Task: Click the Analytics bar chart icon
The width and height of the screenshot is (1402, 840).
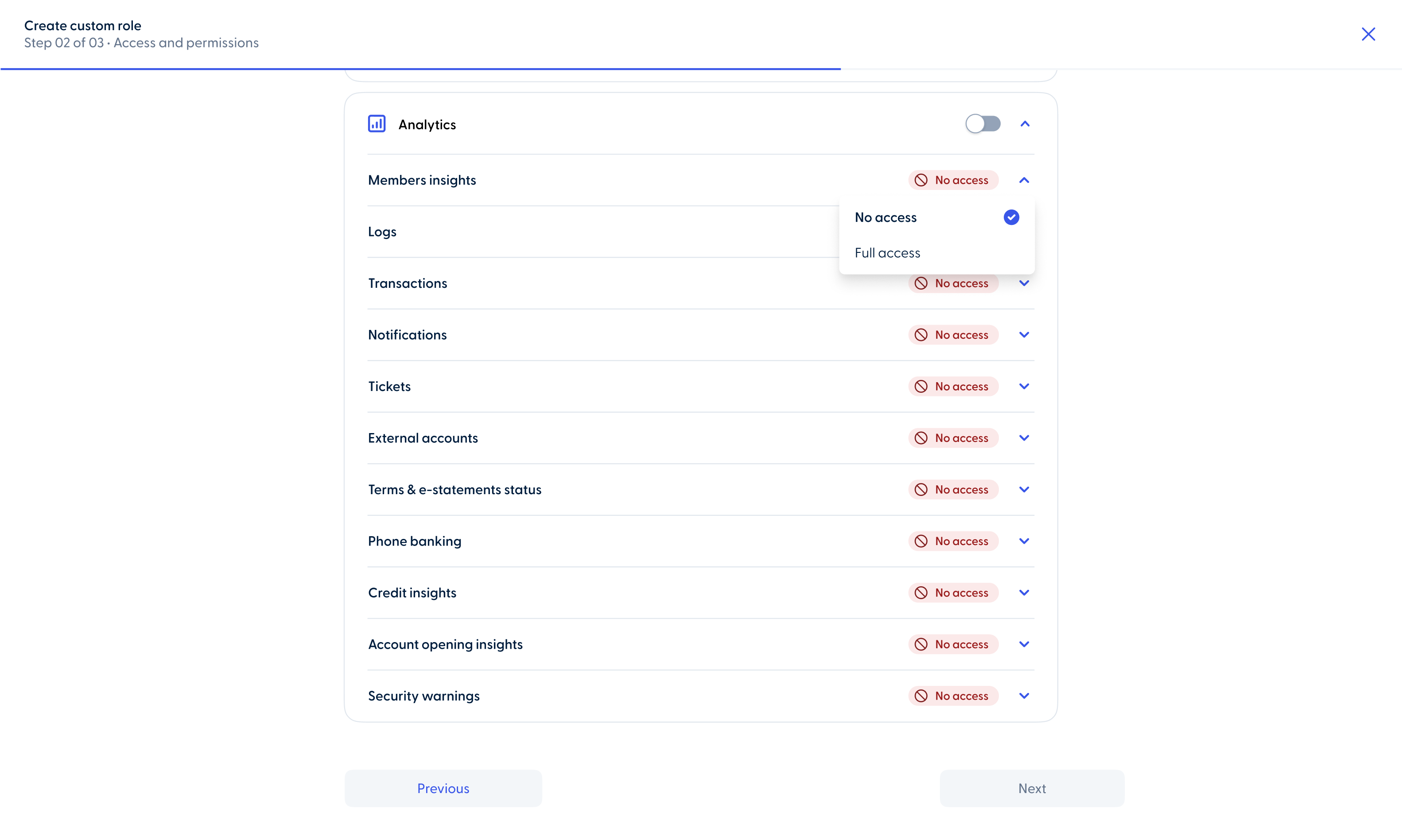Action: [x=377, y=124]
